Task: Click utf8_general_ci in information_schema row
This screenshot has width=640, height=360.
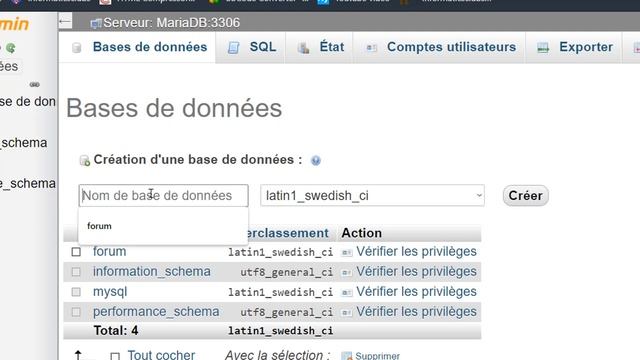Action: pyautogui.click(x=287, y=272)
